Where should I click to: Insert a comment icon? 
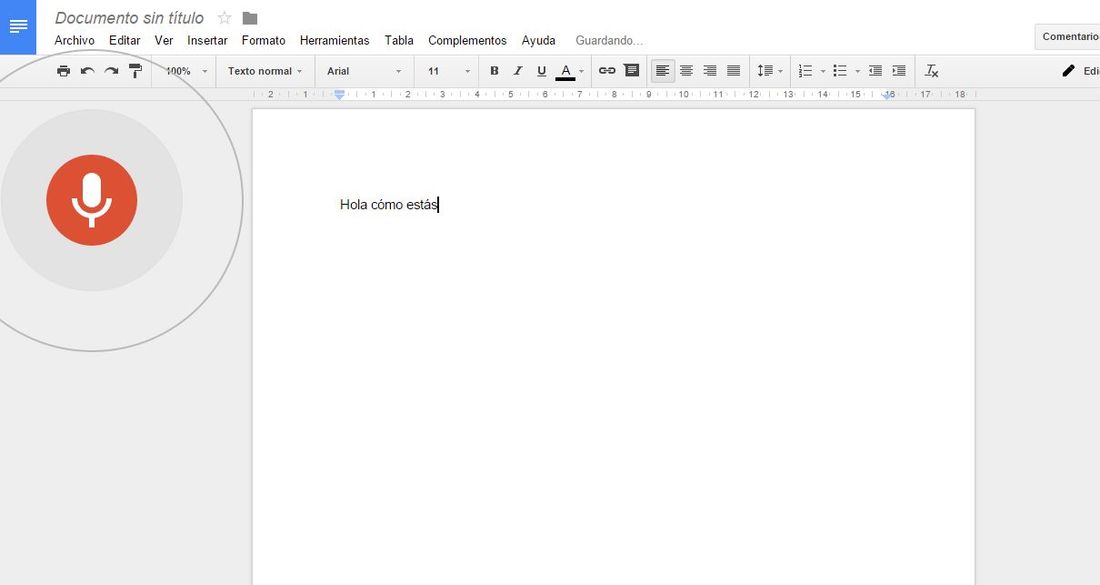[x=631, y=70]
